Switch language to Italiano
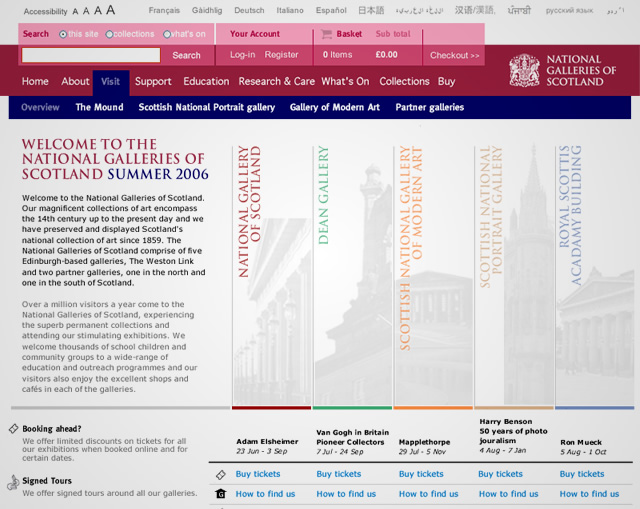The width and height of the screenshot is (640, 509). [x=290, y=11]
